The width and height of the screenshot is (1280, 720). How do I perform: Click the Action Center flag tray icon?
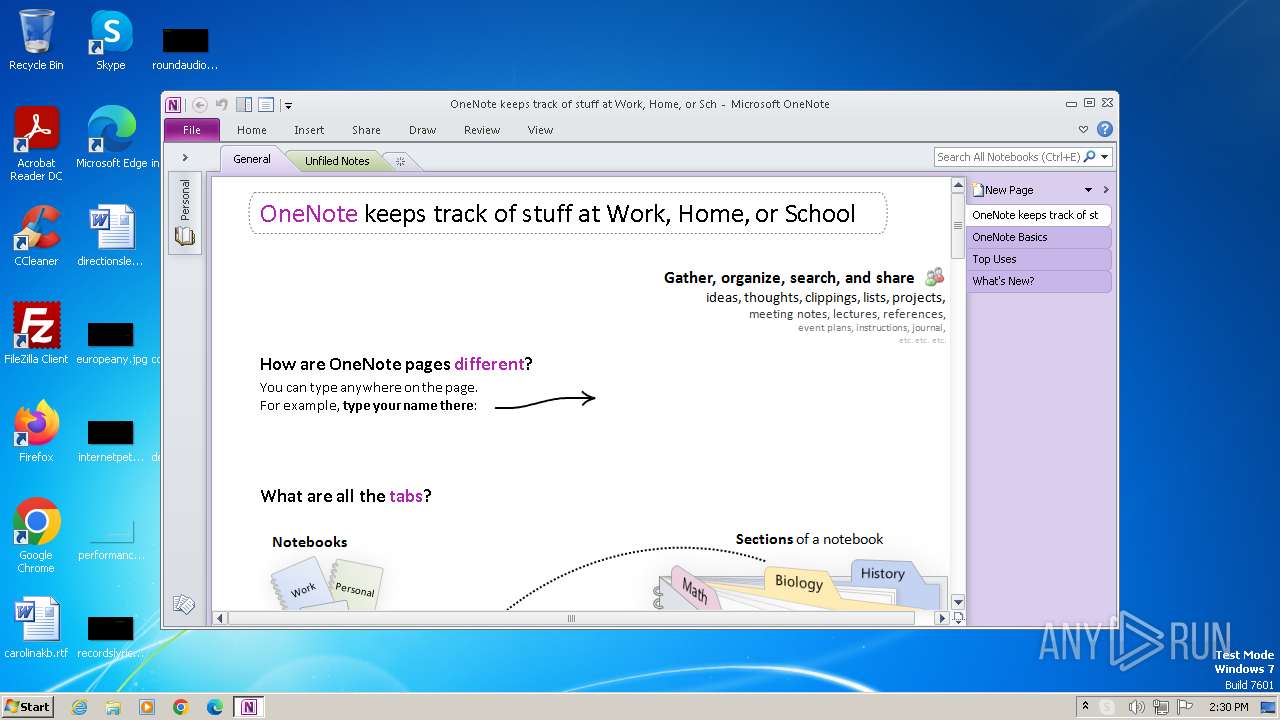click(x=1185, y=707)
